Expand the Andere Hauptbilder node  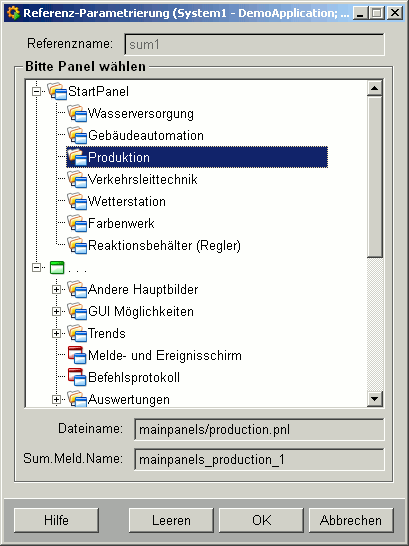[x=56, y=290]
